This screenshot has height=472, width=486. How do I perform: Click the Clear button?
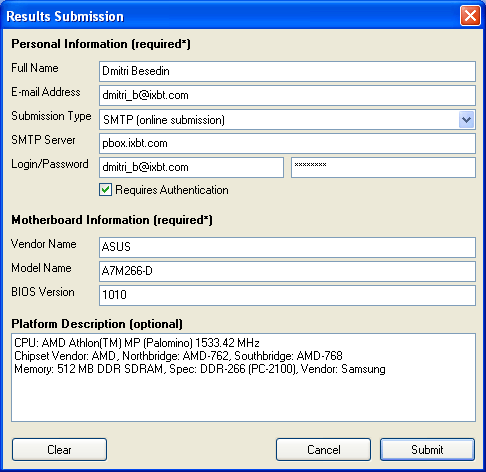coord(59,450)
